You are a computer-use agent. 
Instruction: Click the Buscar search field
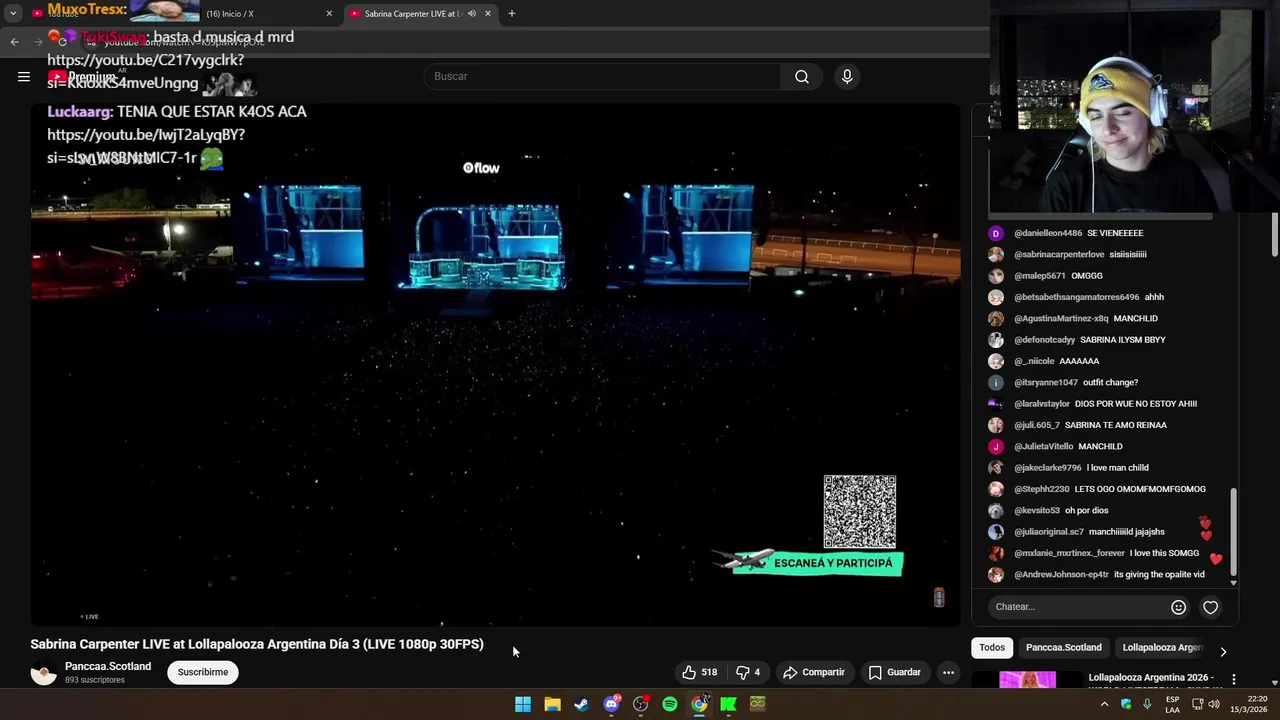coord(602,76)
